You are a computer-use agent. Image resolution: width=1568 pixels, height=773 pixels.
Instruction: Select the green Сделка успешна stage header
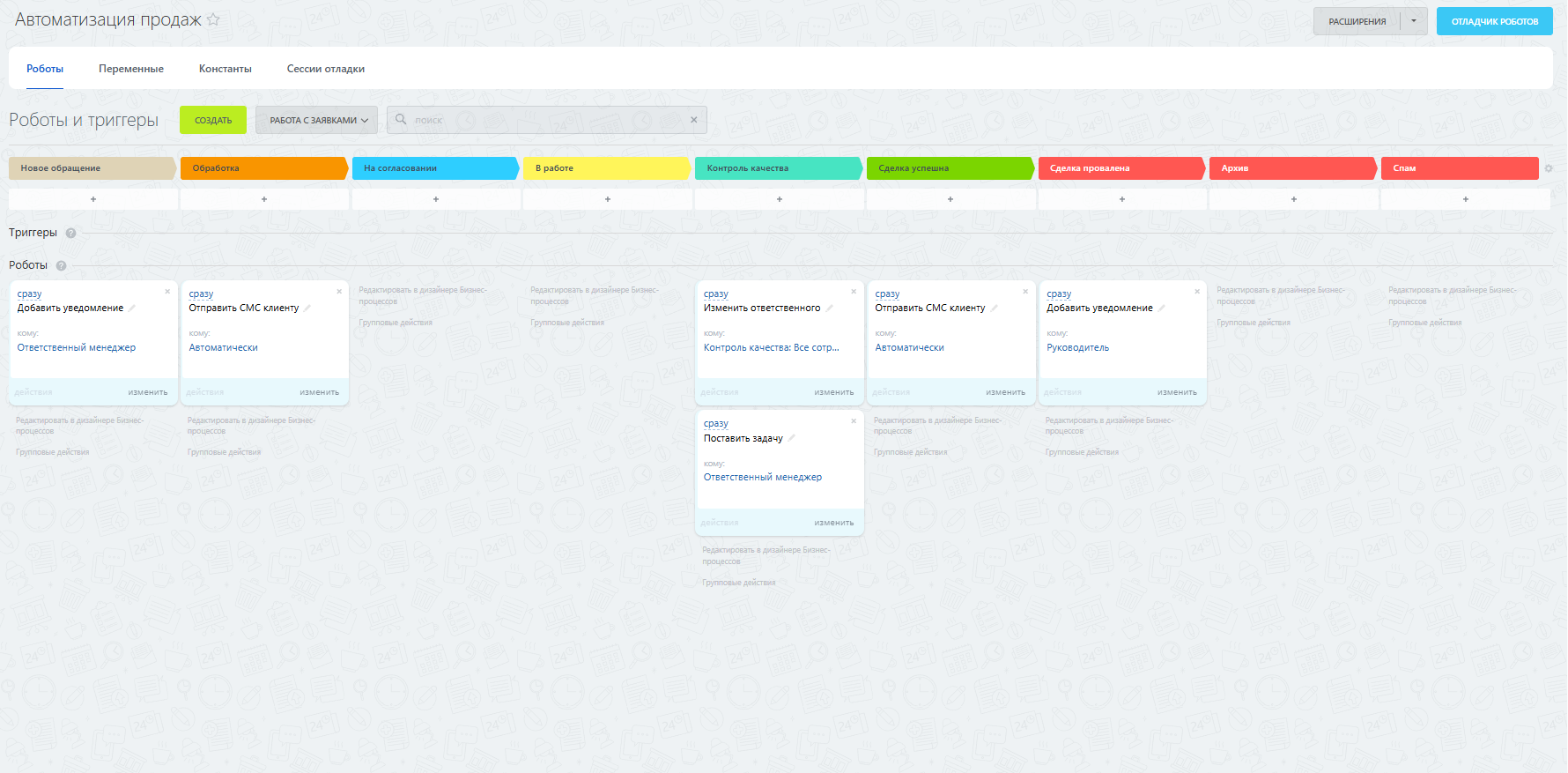[x=950, y=168]
